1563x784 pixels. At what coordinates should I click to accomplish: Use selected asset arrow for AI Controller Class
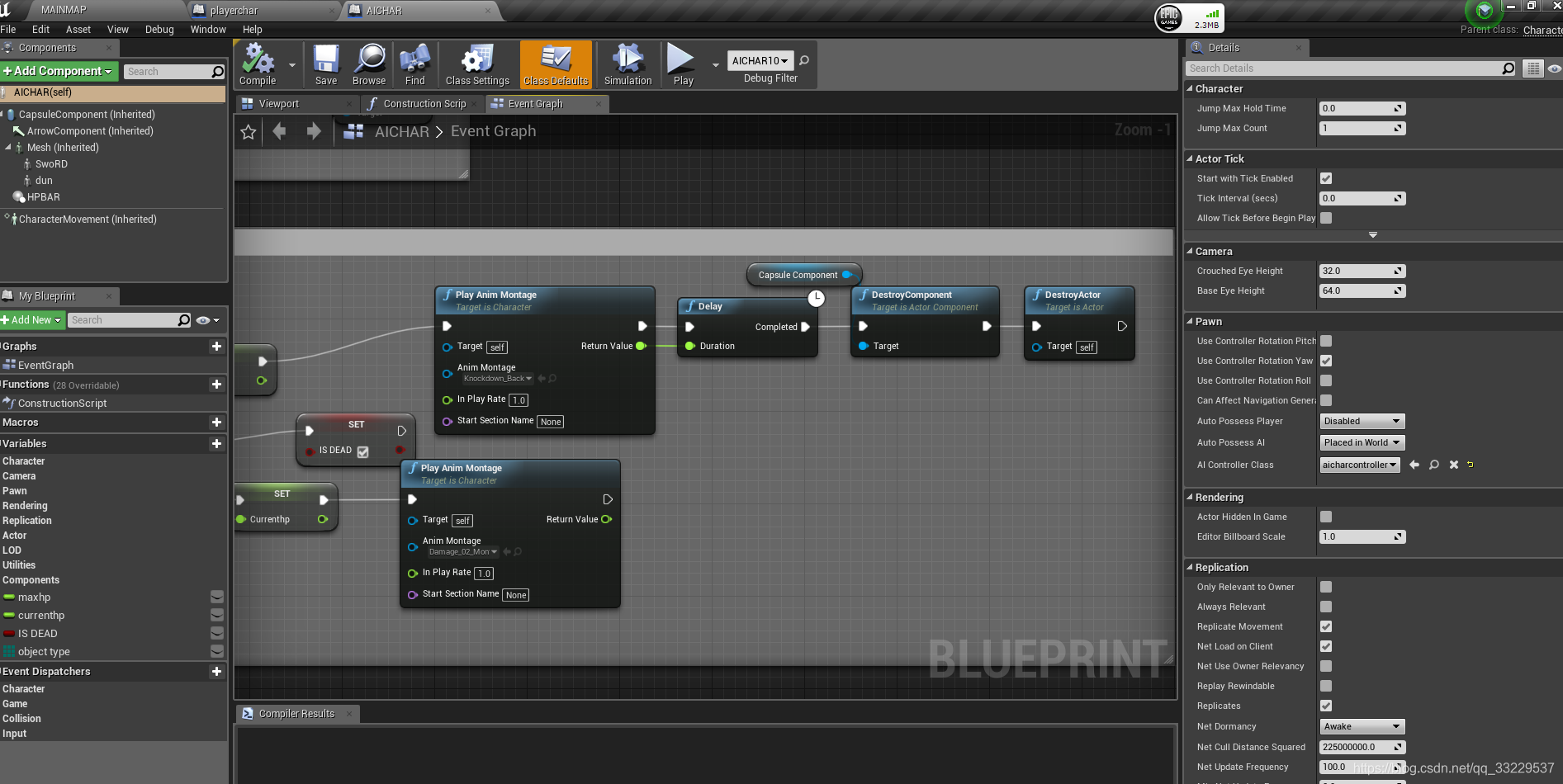click(x=1414, y=465)
